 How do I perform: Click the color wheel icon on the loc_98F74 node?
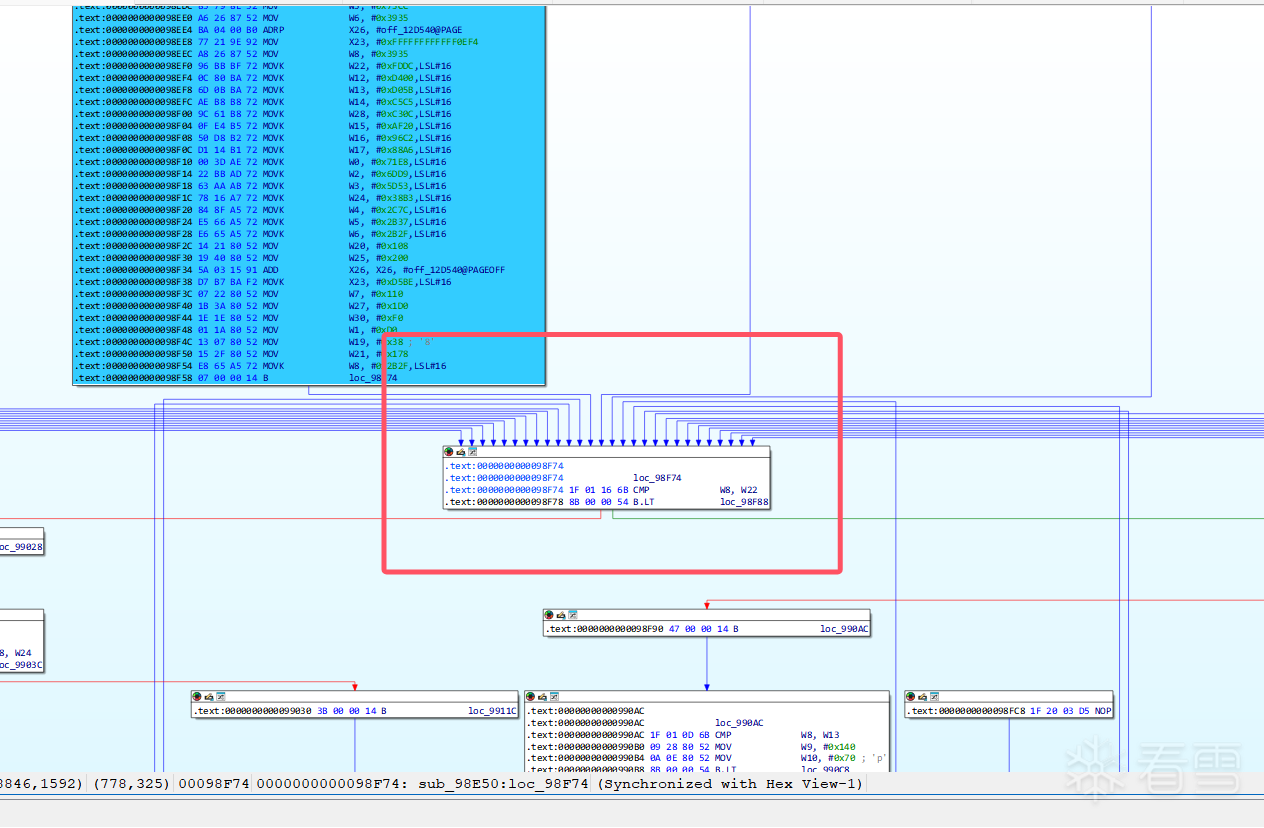click(x=449, y=452)
